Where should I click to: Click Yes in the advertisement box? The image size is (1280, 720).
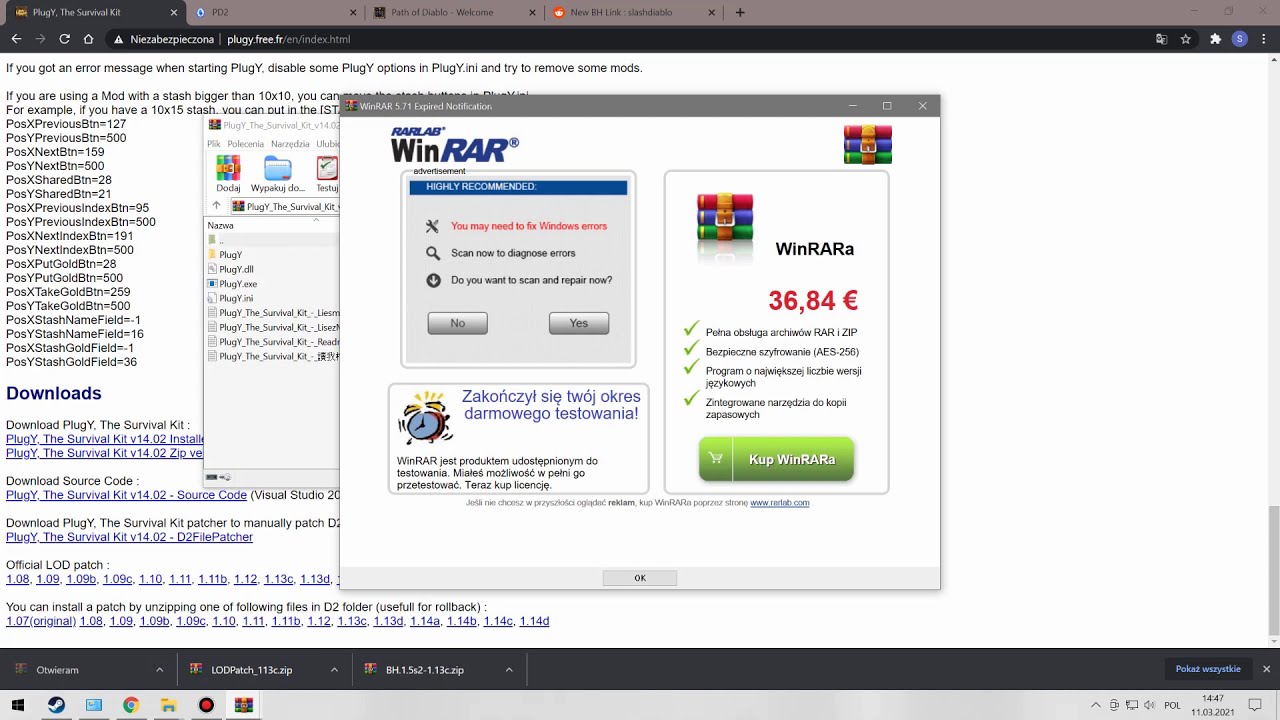(x=579, y=323)
